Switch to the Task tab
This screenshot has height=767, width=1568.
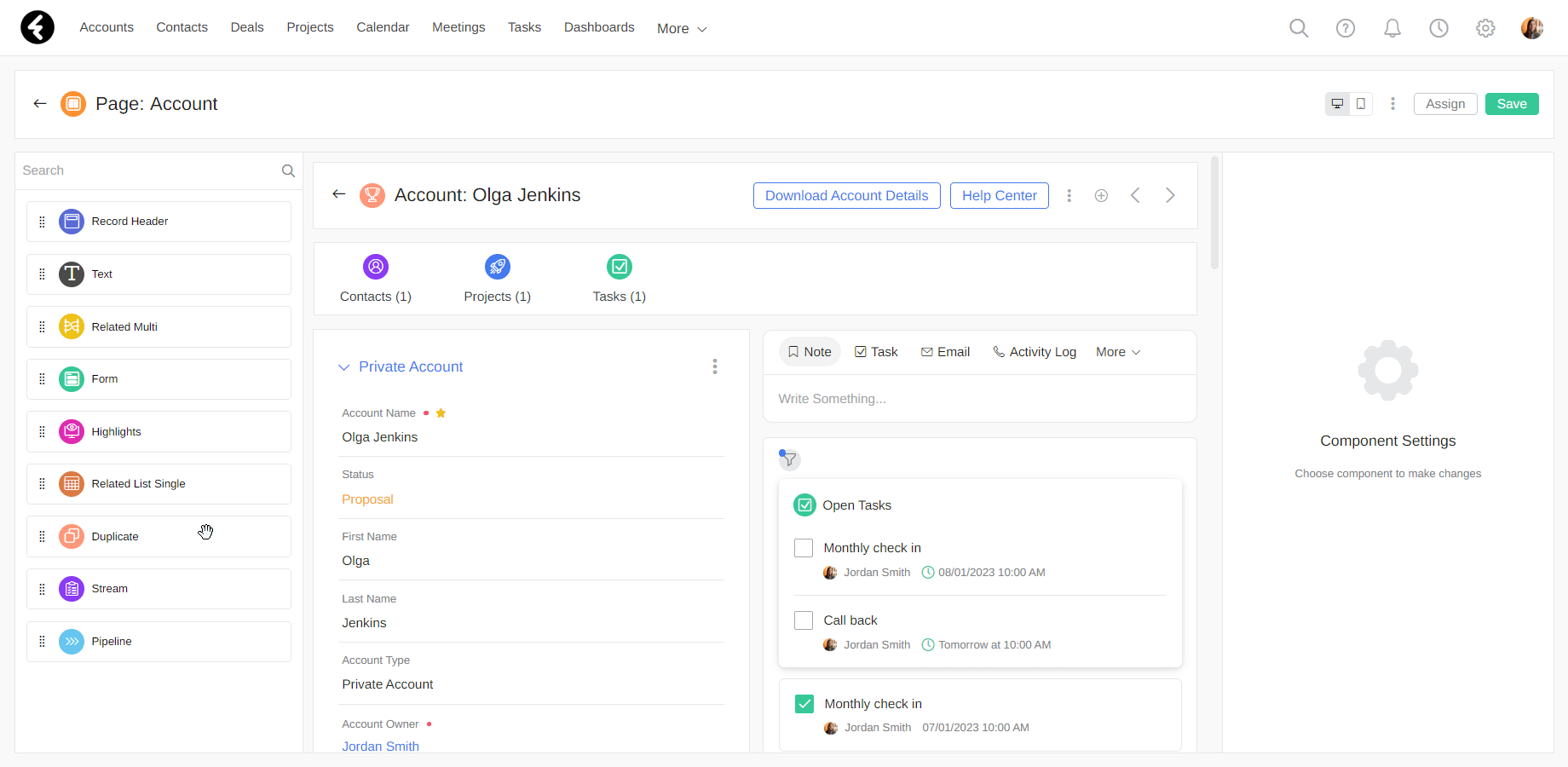[x=876, y=352]
